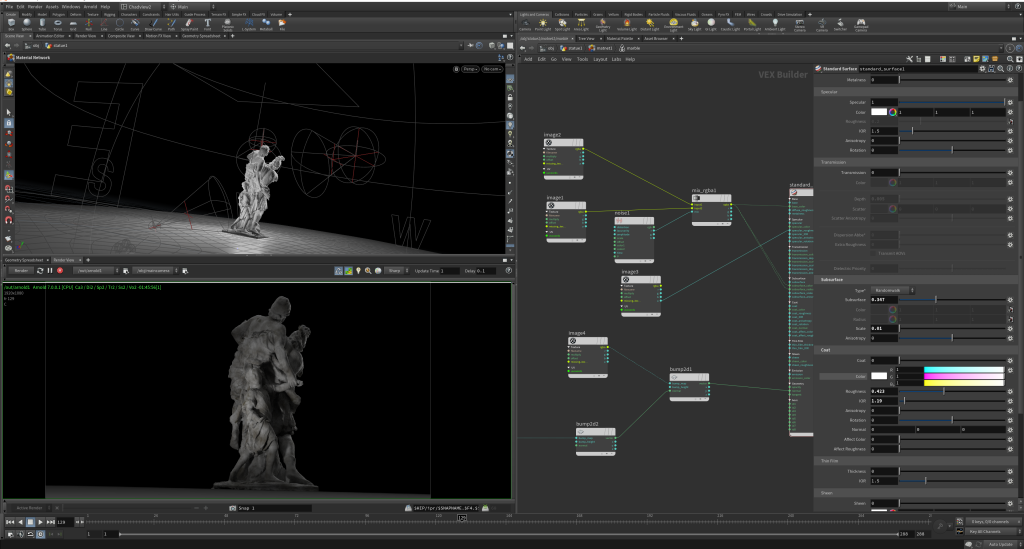Switch to the Geometry Spreadsheet tab
Image resolution: width=1024 pixels, height=549 pixels.
tap(25, 259)
